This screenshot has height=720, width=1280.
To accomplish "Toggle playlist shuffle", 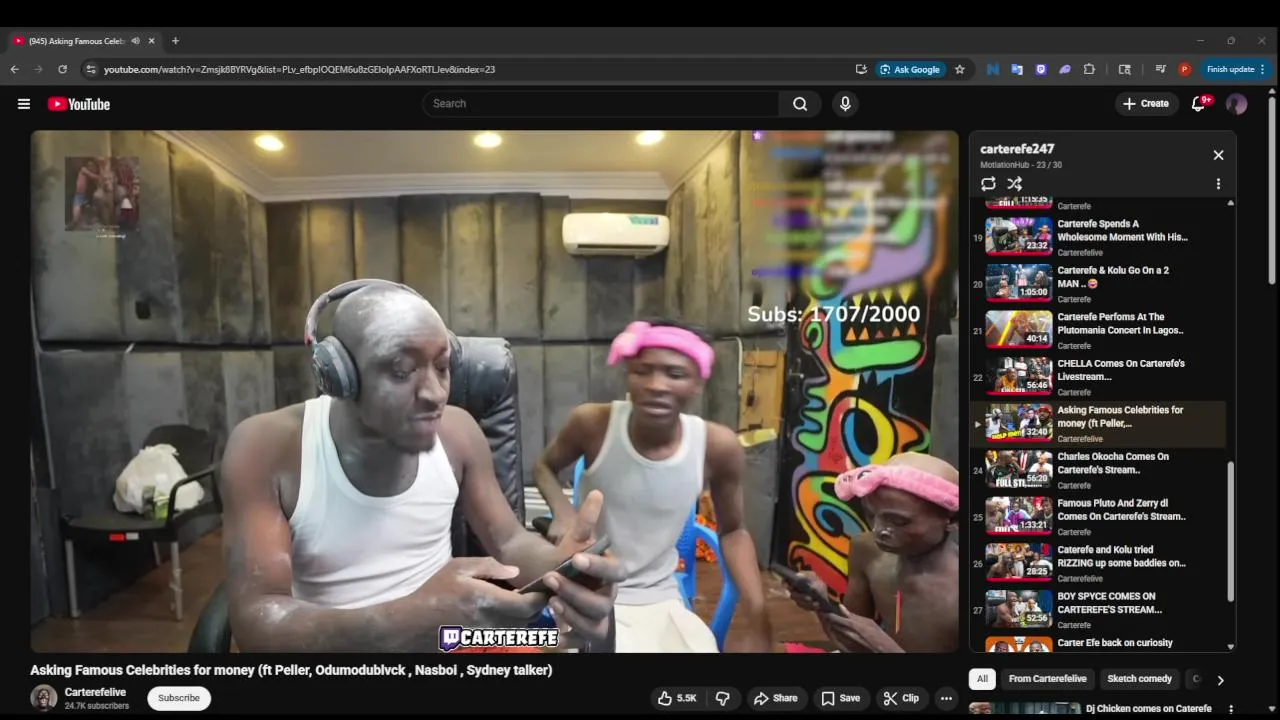I will [1014, 184].
